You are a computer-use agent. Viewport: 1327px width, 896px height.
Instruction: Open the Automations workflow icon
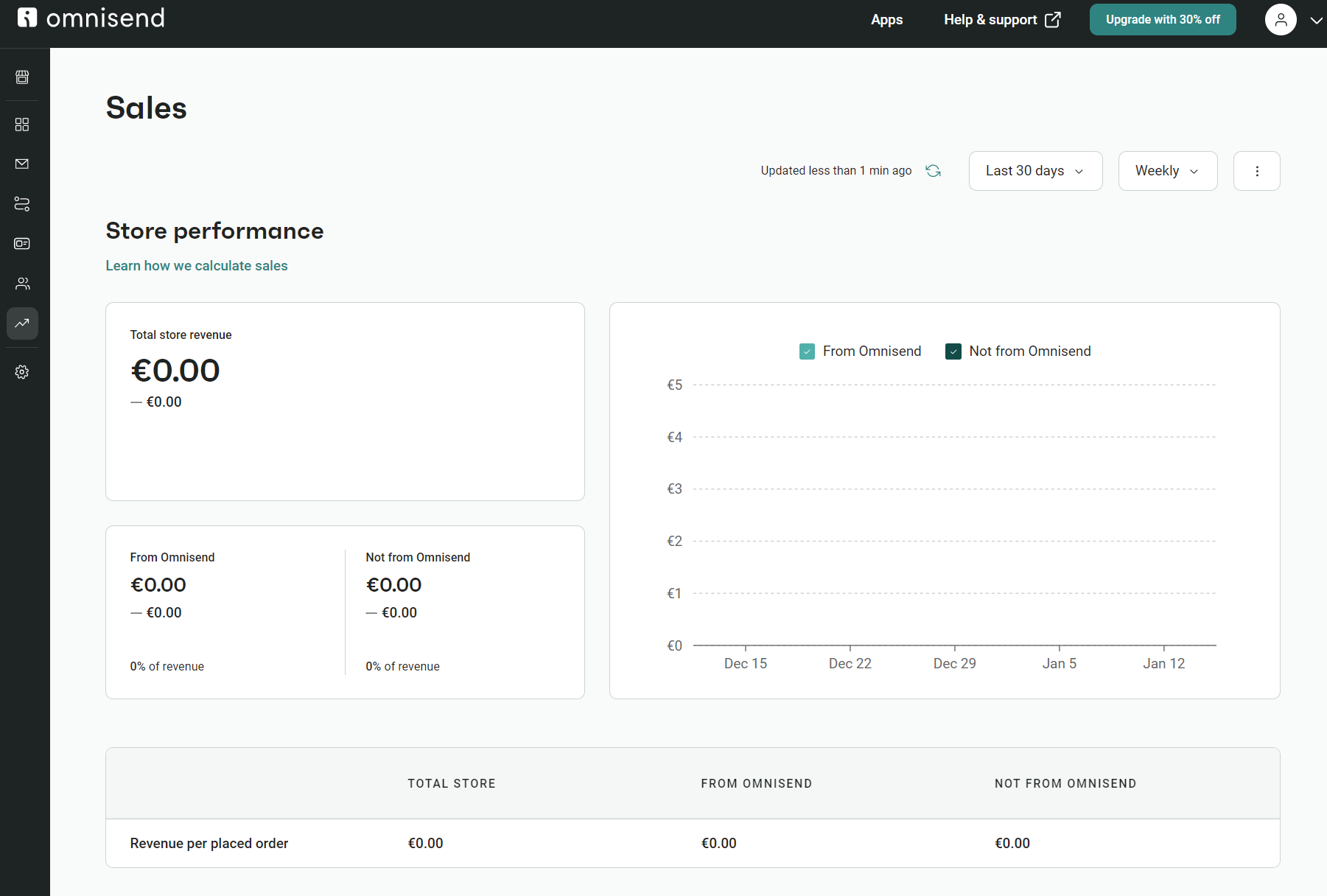point(22,204)
